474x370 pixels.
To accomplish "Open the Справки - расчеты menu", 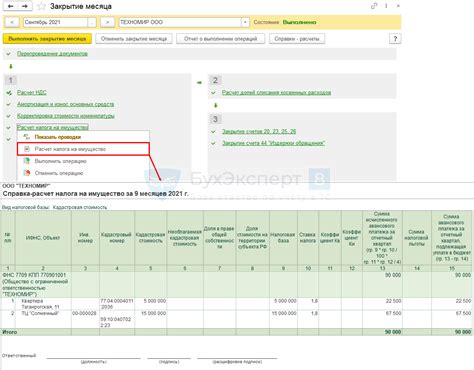I will coord(297,39).
